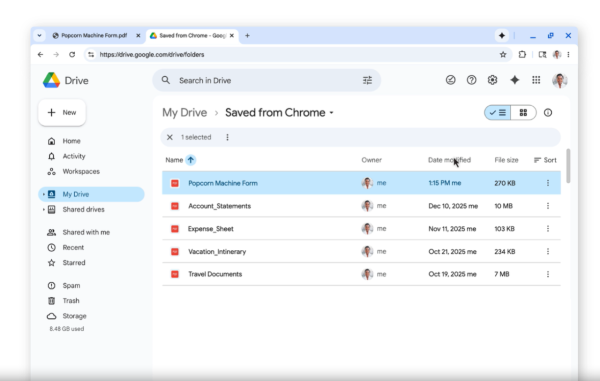Screen dimensions: 600x381
Task: Open more actions for Account_Statements
Action: coord(548,206)
